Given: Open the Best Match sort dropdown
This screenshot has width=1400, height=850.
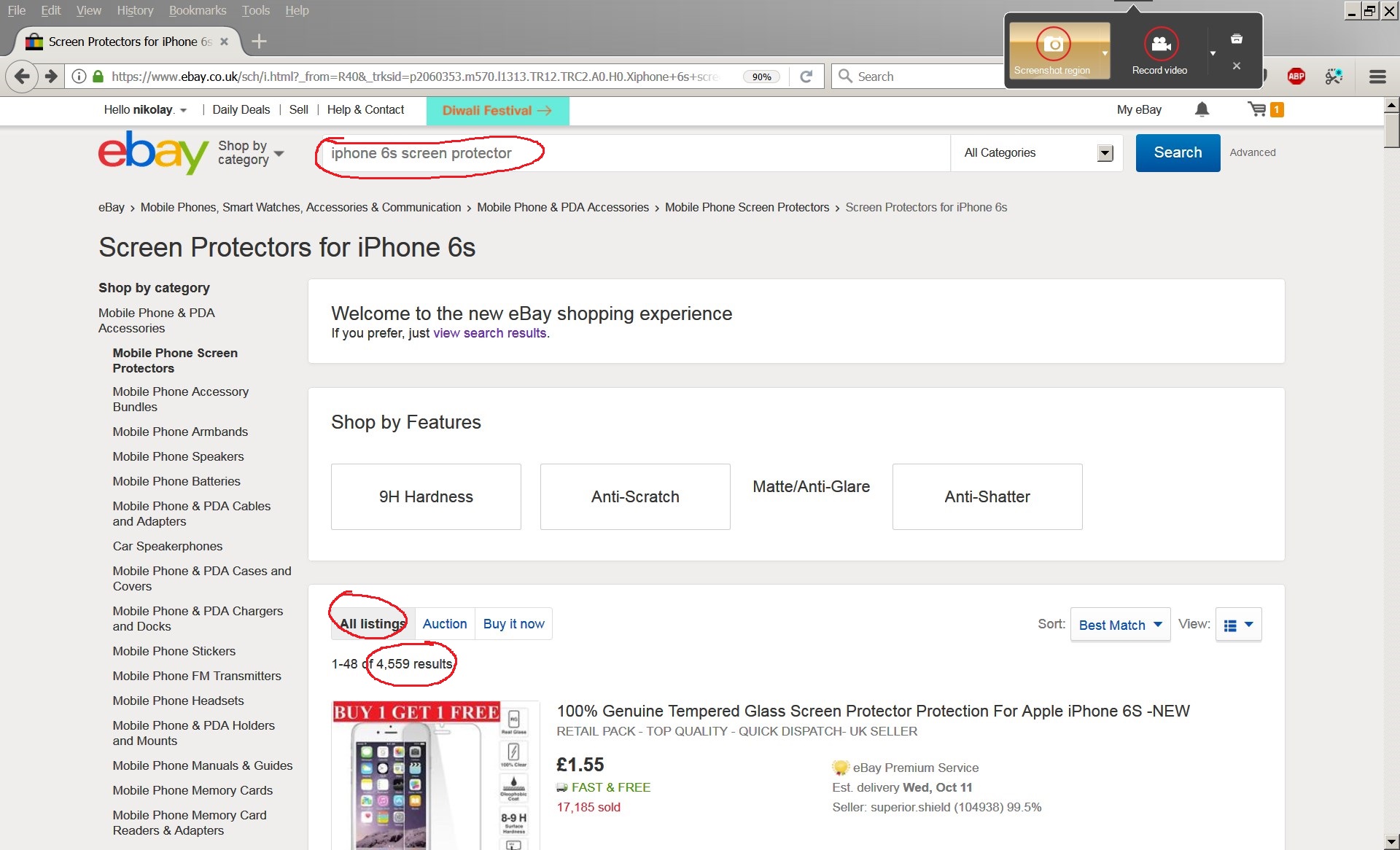Looking at the screenshot, I should pos(1120,625).
